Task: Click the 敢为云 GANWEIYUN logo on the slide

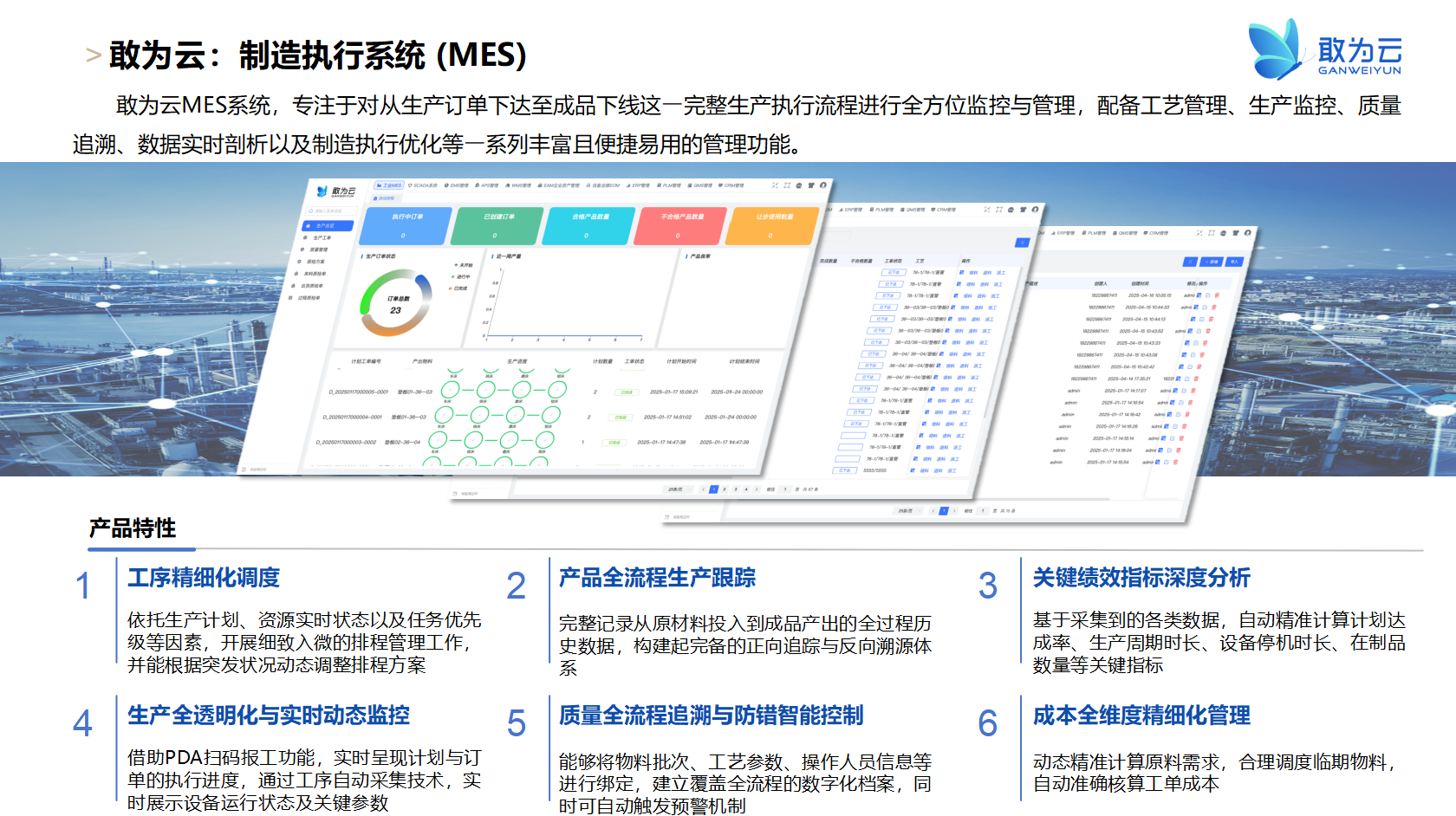Action: [x=1324, y=50]
